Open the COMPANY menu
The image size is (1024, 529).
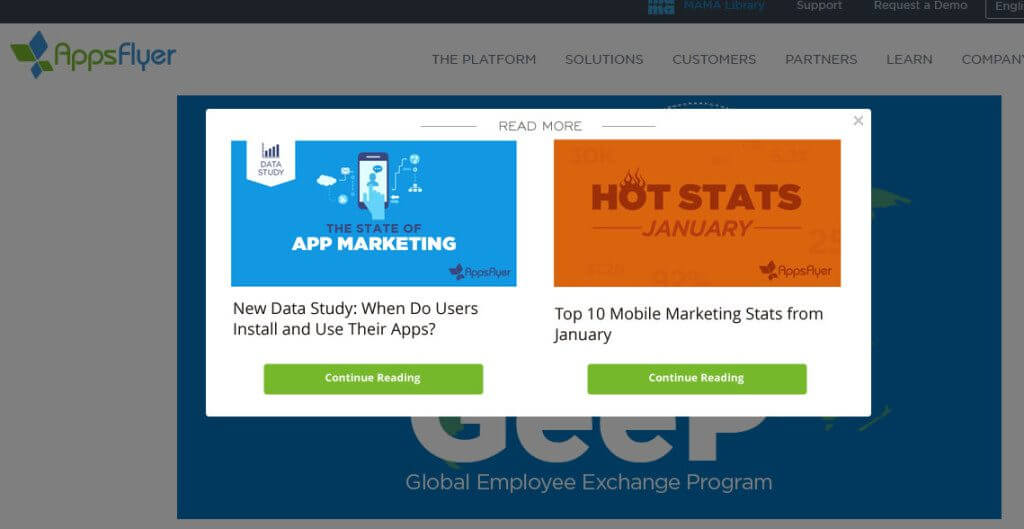[x=992, y=59]
